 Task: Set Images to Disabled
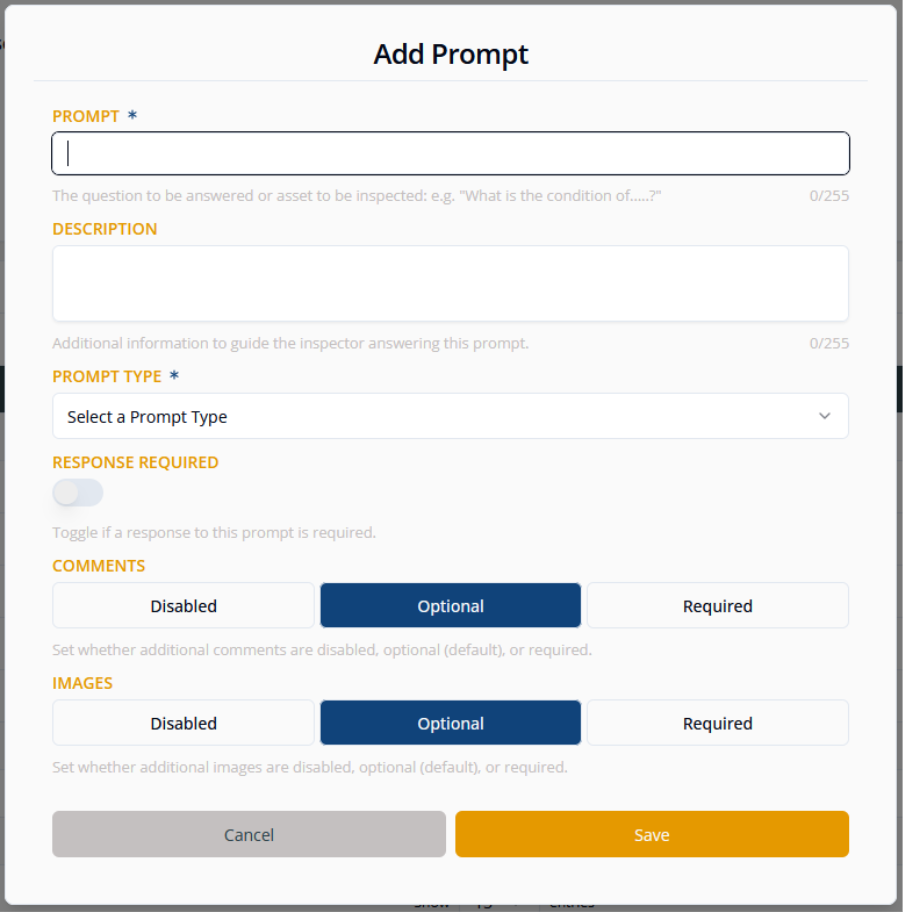184,724
